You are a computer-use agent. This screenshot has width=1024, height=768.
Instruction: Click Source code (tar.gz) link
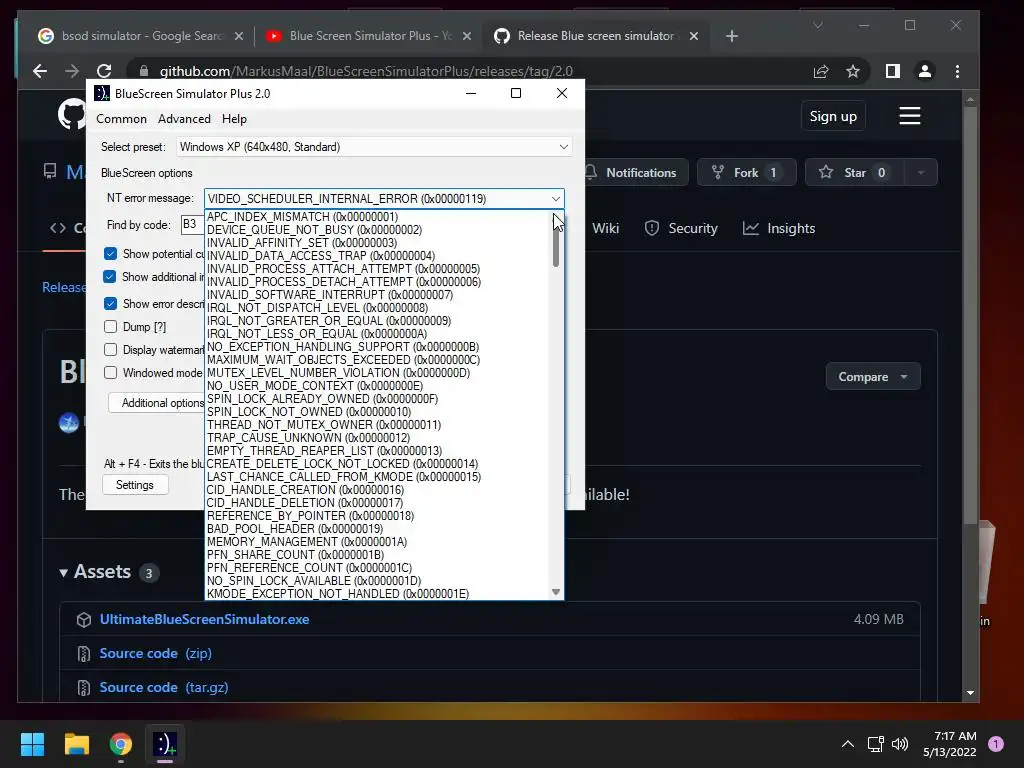(x=164, y=688)
